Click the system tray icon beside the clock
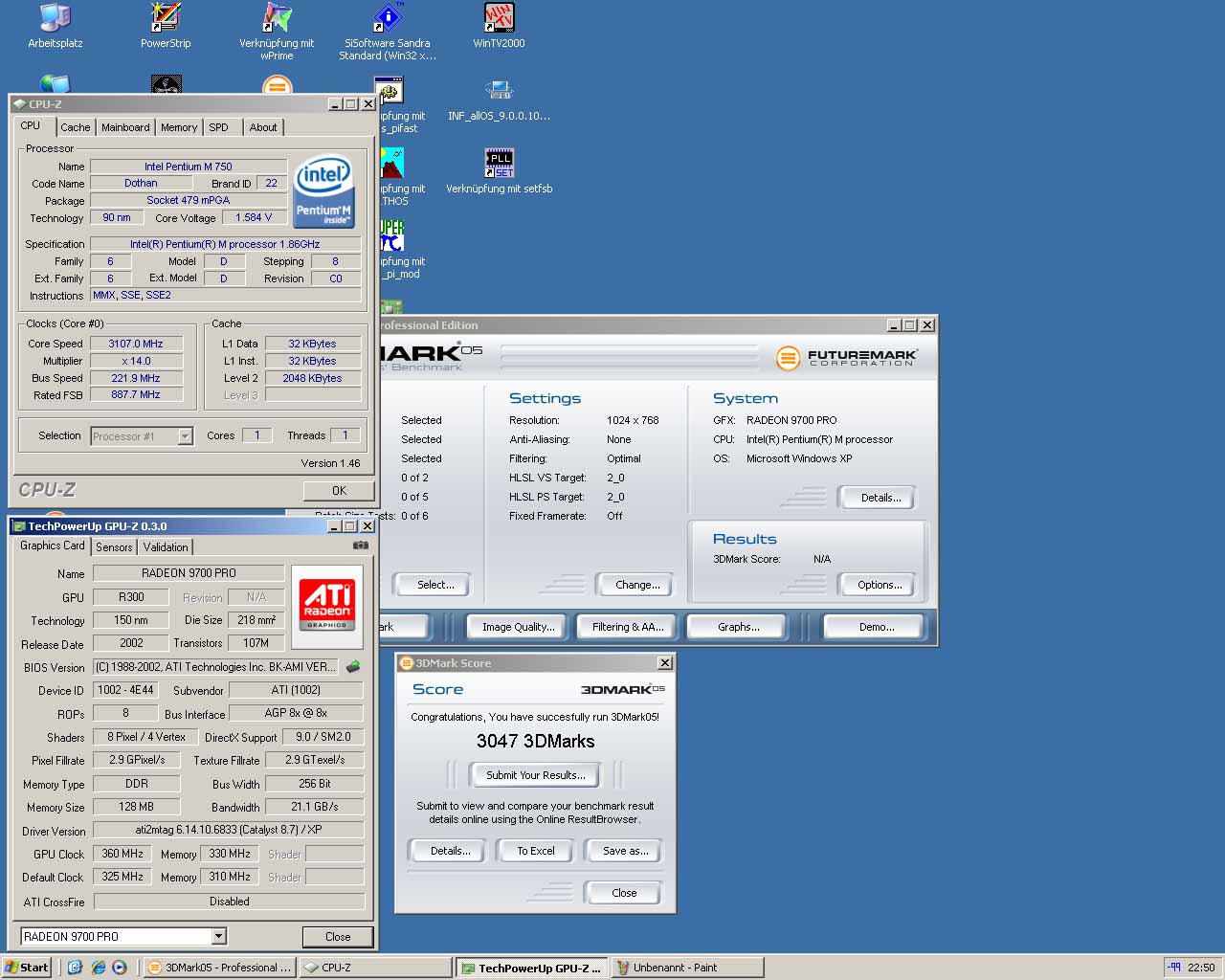 (1174, 968)
